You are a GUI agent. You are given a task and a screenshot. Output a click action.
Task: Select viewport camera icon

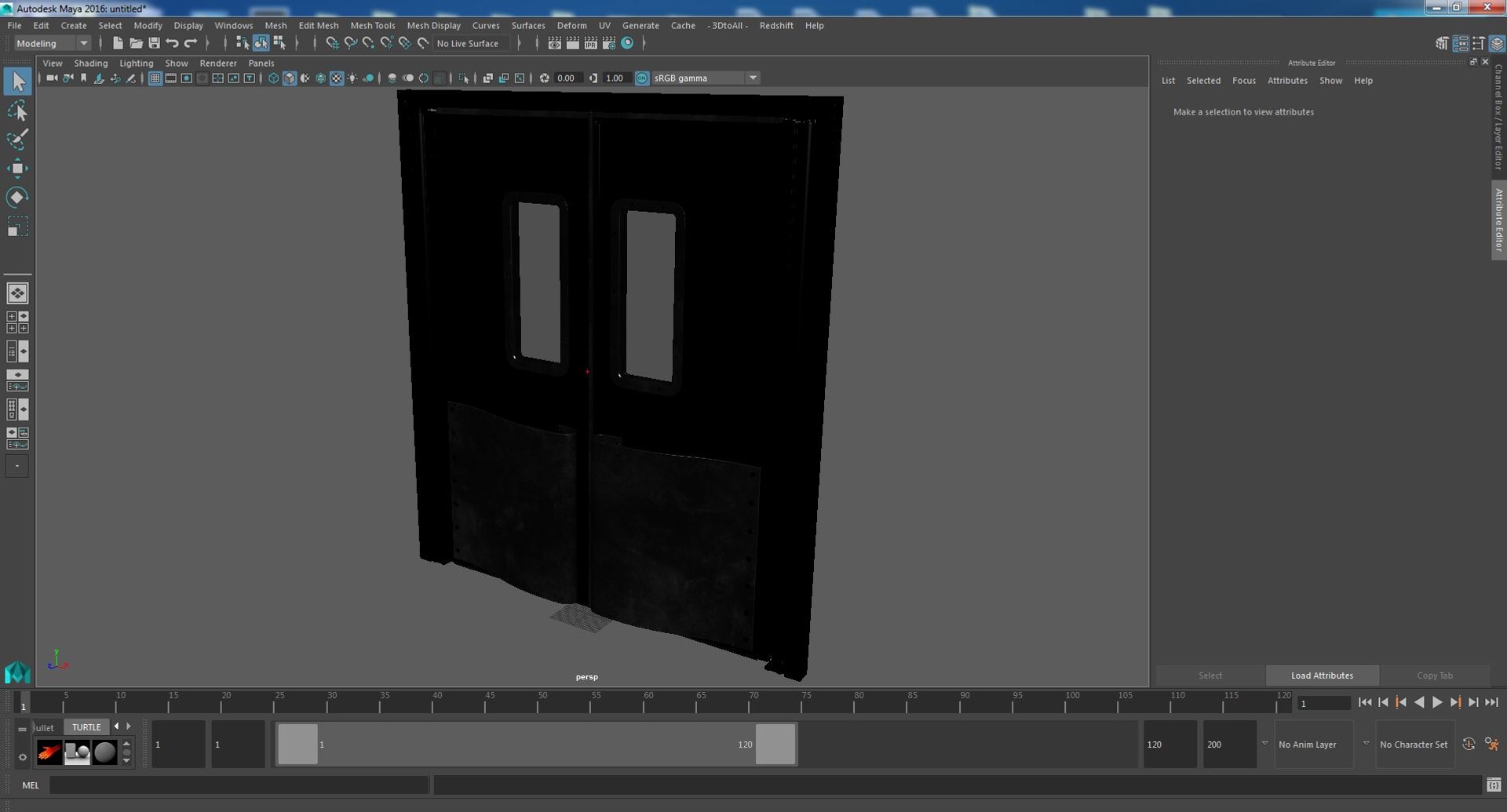pos(51,78)
